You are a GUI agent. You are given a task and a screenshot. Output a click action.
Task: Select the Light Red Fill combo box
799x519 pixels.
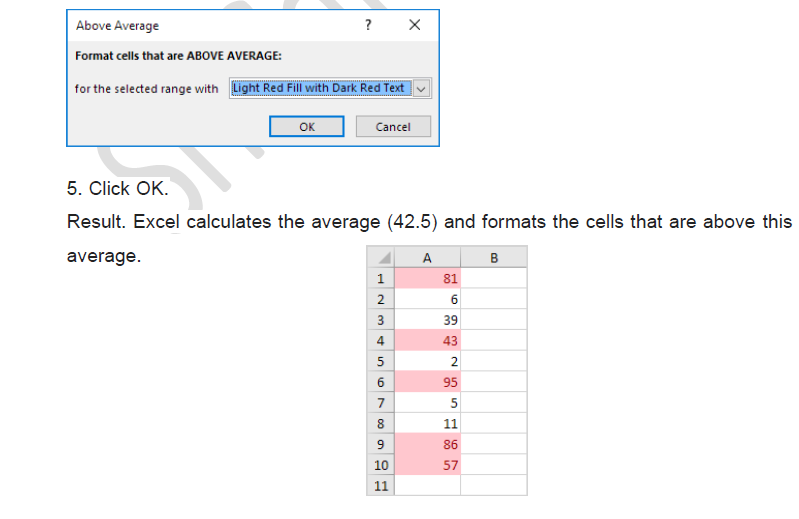point(319,88)
